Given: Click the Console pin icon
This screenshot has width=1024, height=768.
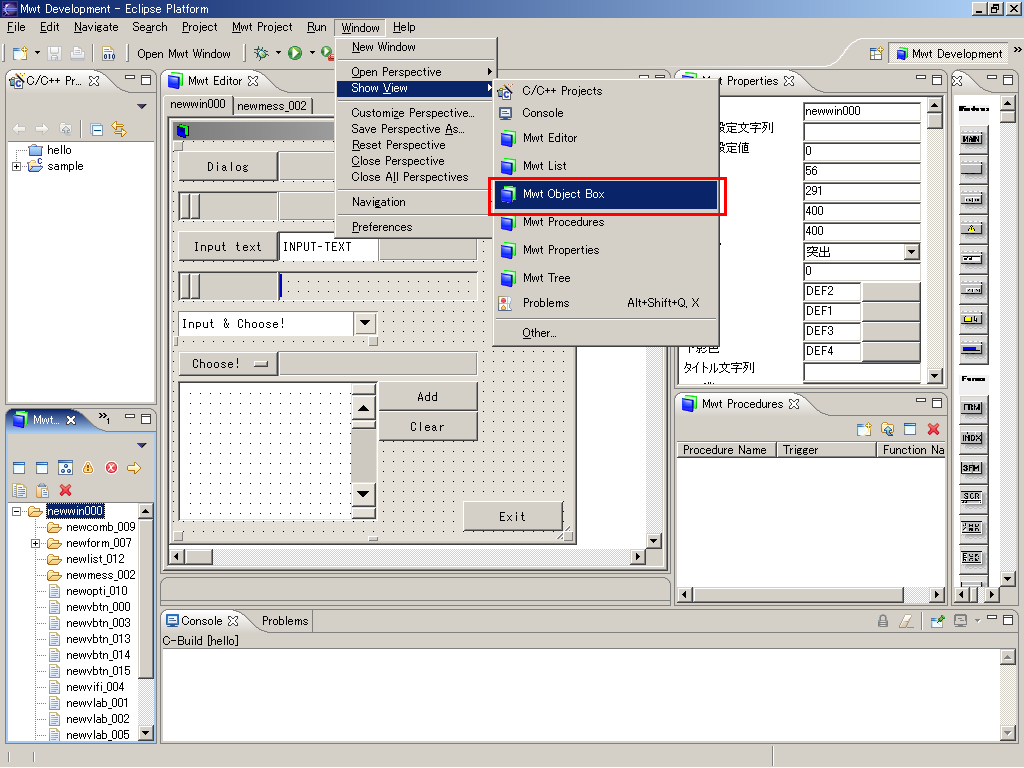Looking at the screenshot, I should [937, 621].
